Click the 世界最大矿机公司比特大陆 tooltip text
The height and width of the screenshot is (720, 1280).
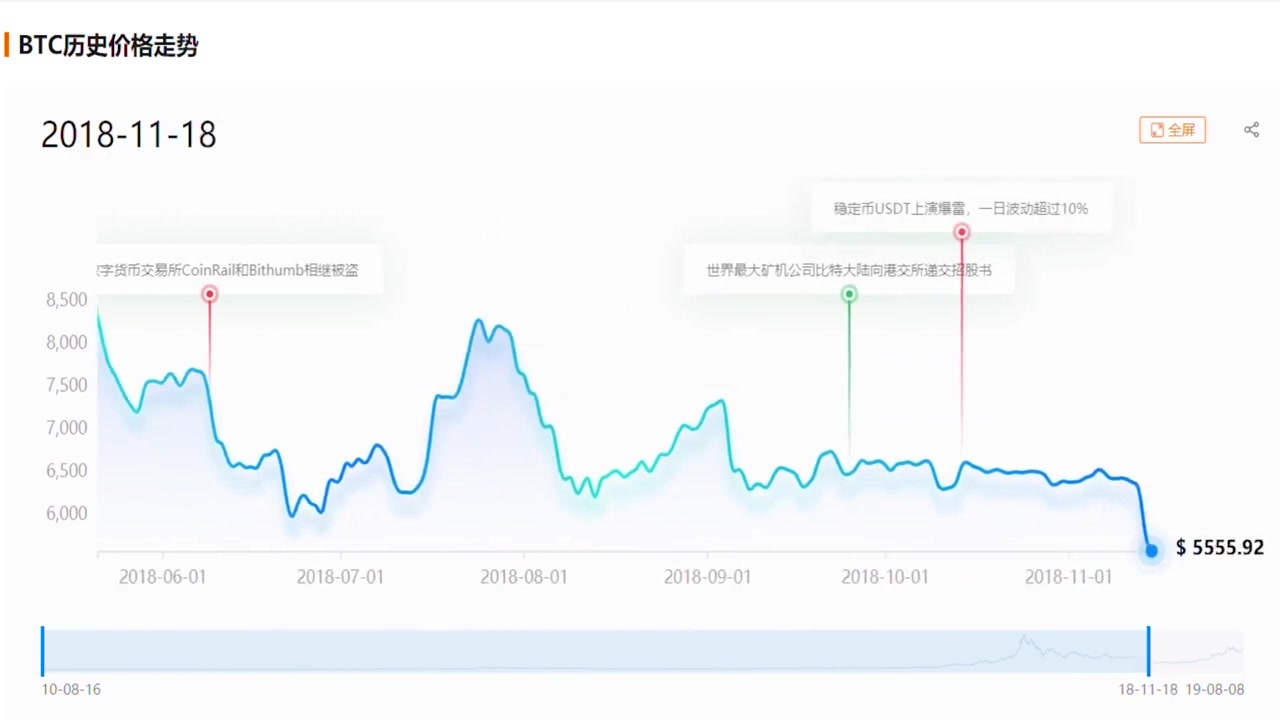coord(849,270)
